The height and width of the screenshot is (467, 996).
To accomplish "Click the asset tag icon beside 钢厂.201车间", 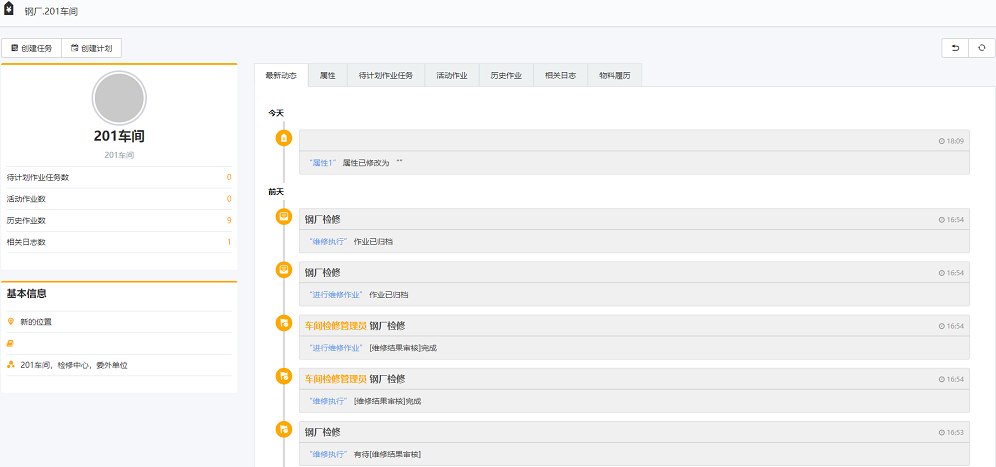I will click(x=9, y=11).
